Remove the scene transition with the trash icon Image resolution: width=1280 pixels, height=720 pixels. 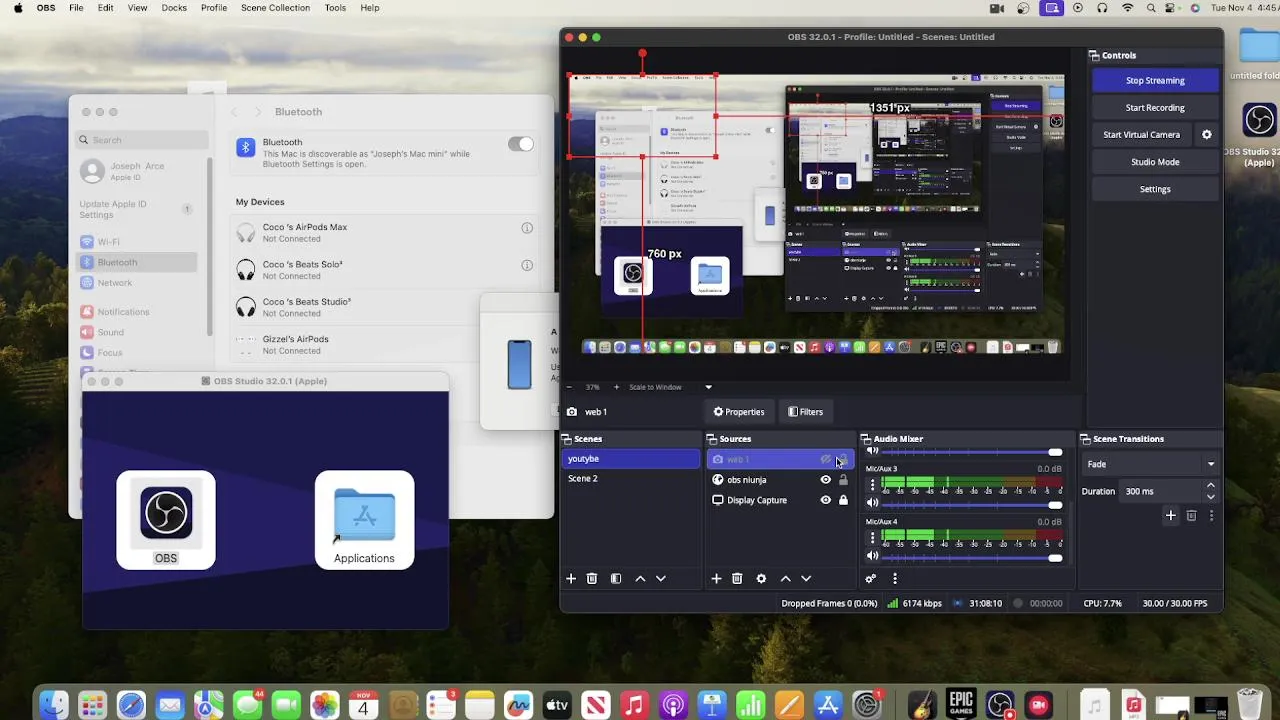click(1191, 515)
